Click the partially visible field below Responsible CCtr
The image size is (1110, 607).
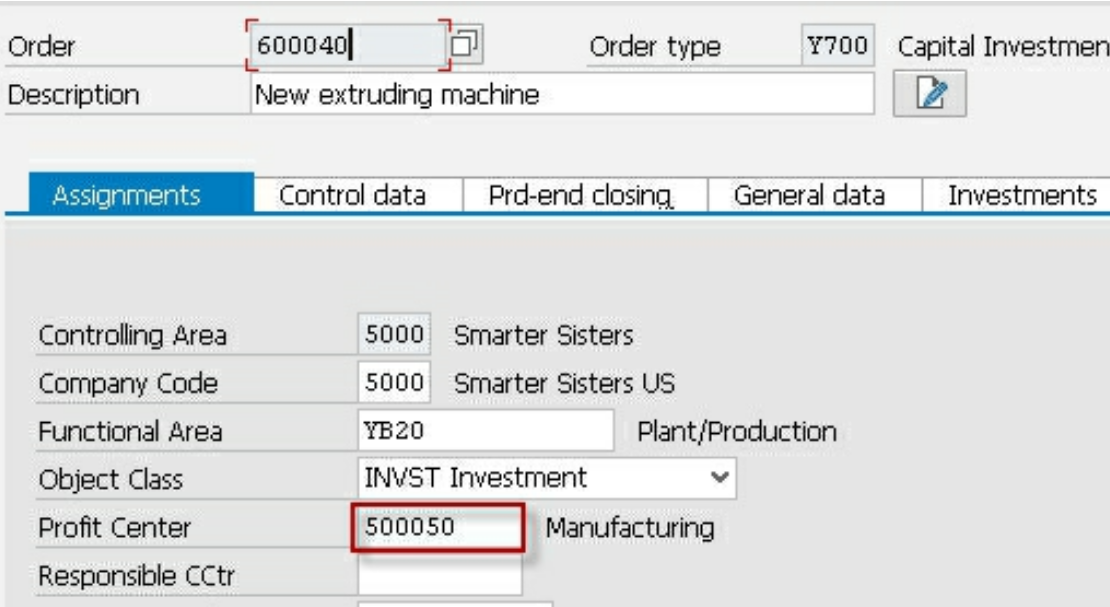click(x=454, y=603)
